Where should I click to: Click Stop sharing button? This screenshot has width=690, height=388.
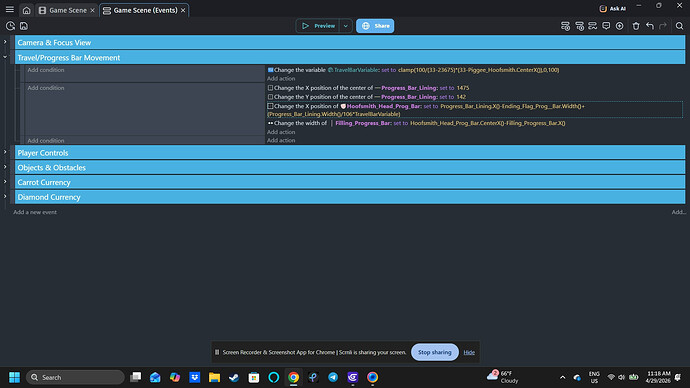coord(435,352)
